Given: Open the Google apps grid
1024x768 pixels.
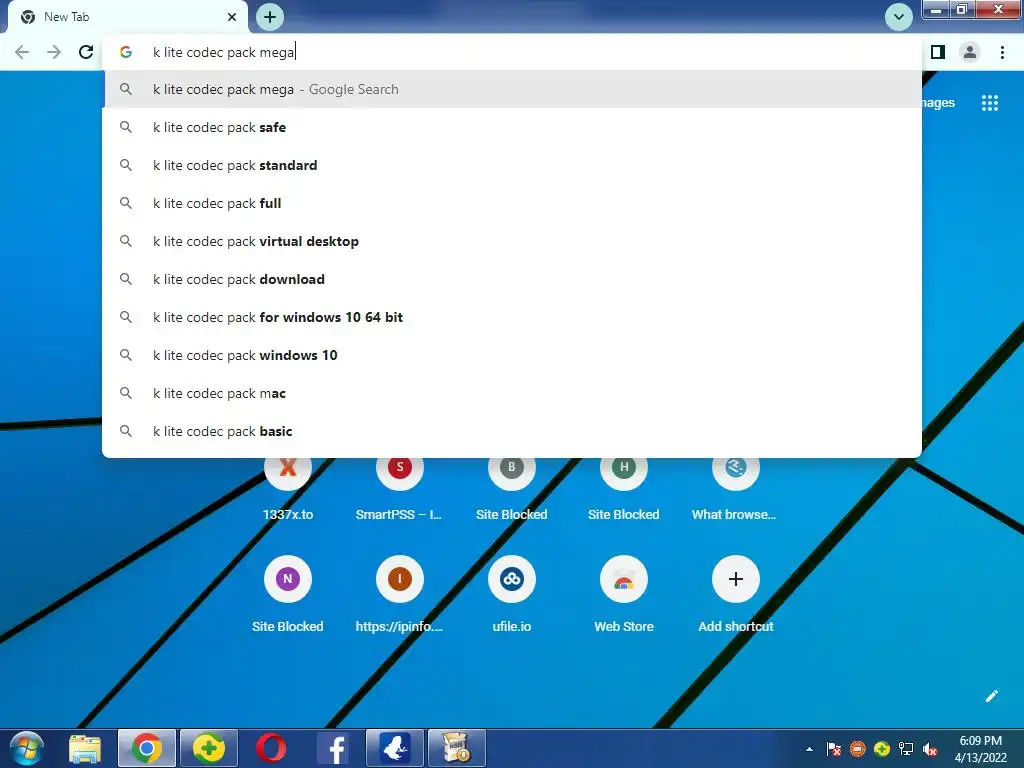Looking at the screenshot, I should coord(990,103).
